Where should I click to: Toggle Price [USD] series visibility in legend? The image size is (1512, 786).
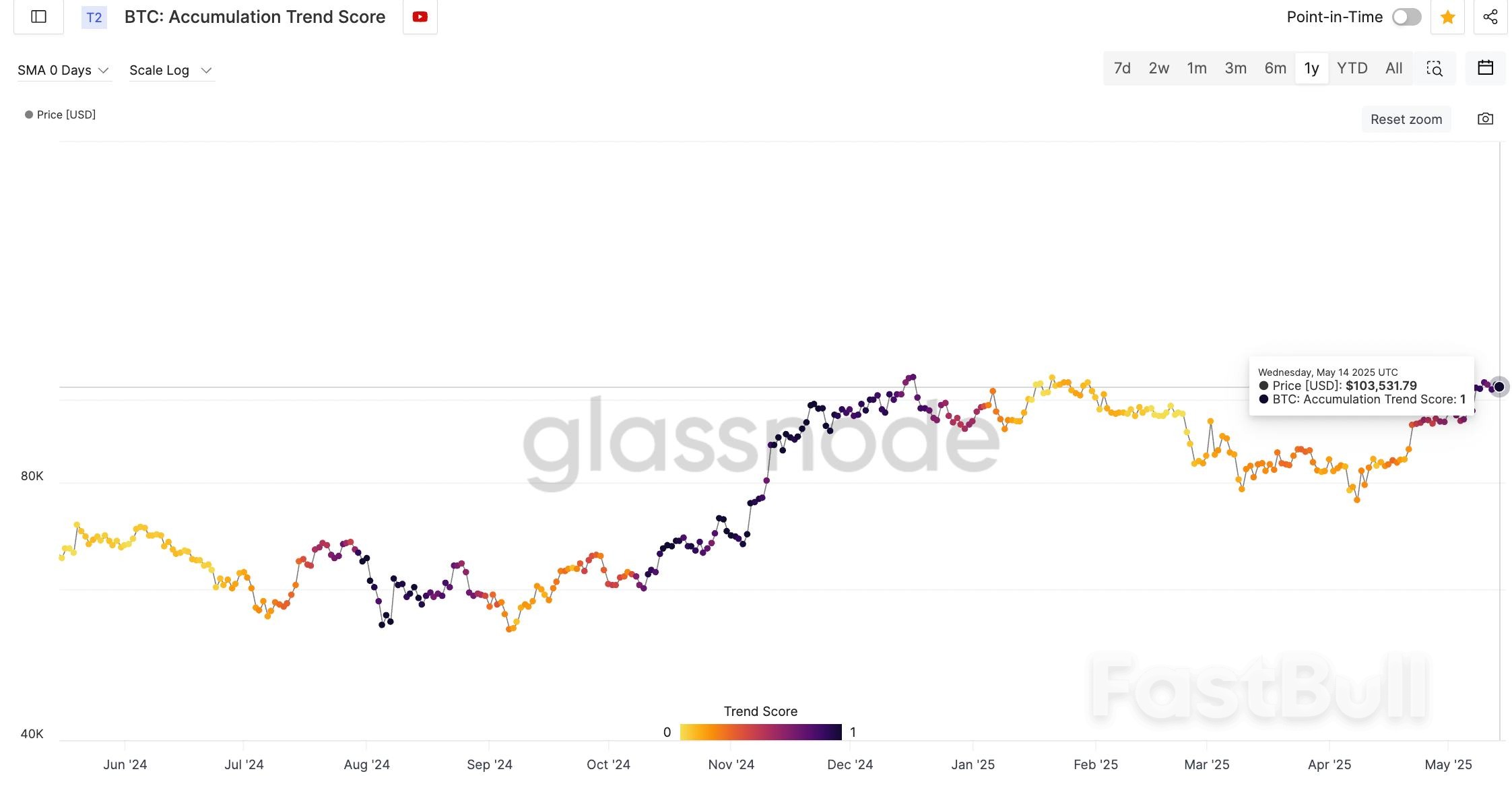tap(61, 114)
